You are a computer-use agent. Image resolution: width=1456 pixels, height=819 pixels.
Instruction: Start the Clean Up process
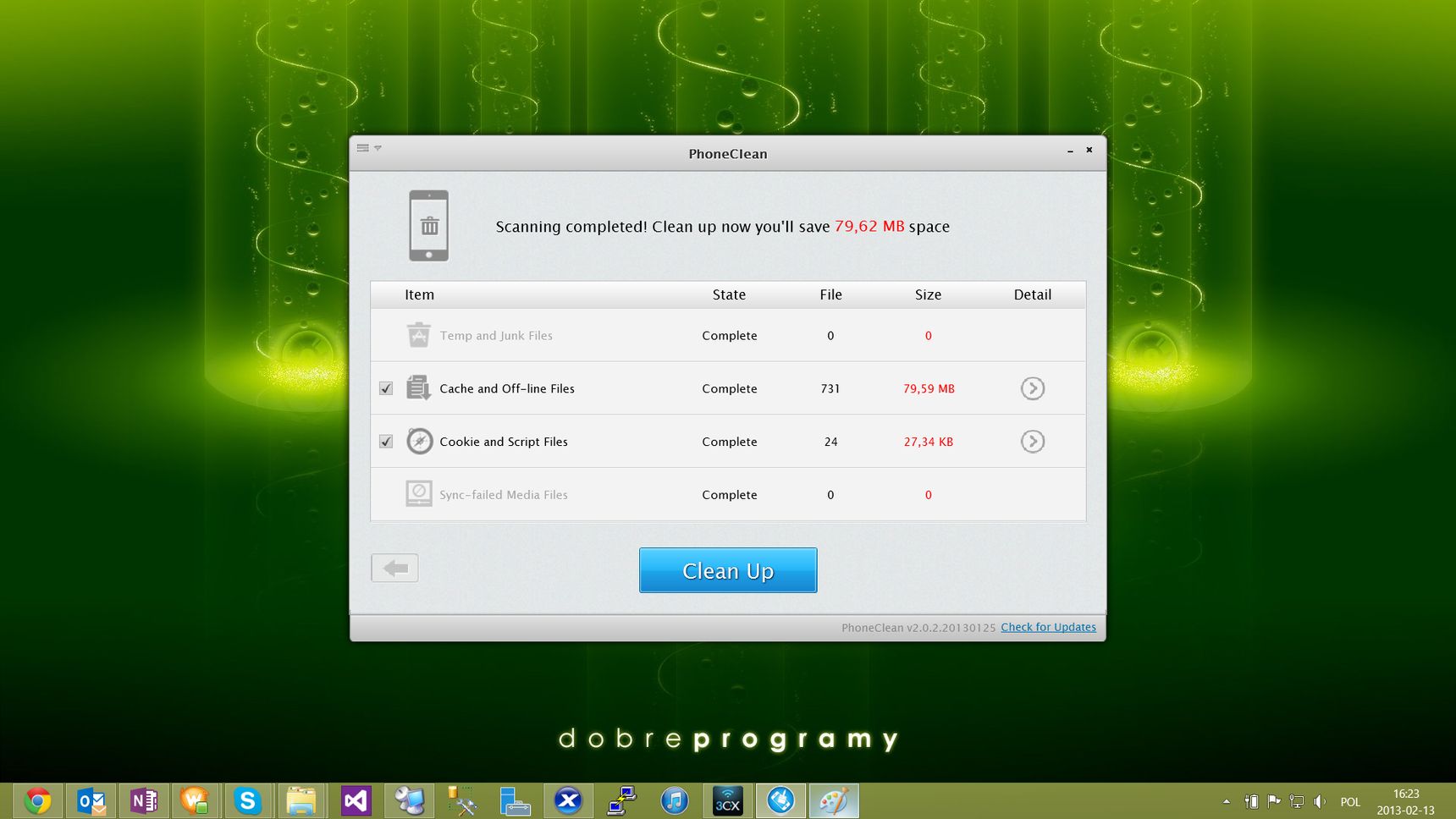coord(728,570)
